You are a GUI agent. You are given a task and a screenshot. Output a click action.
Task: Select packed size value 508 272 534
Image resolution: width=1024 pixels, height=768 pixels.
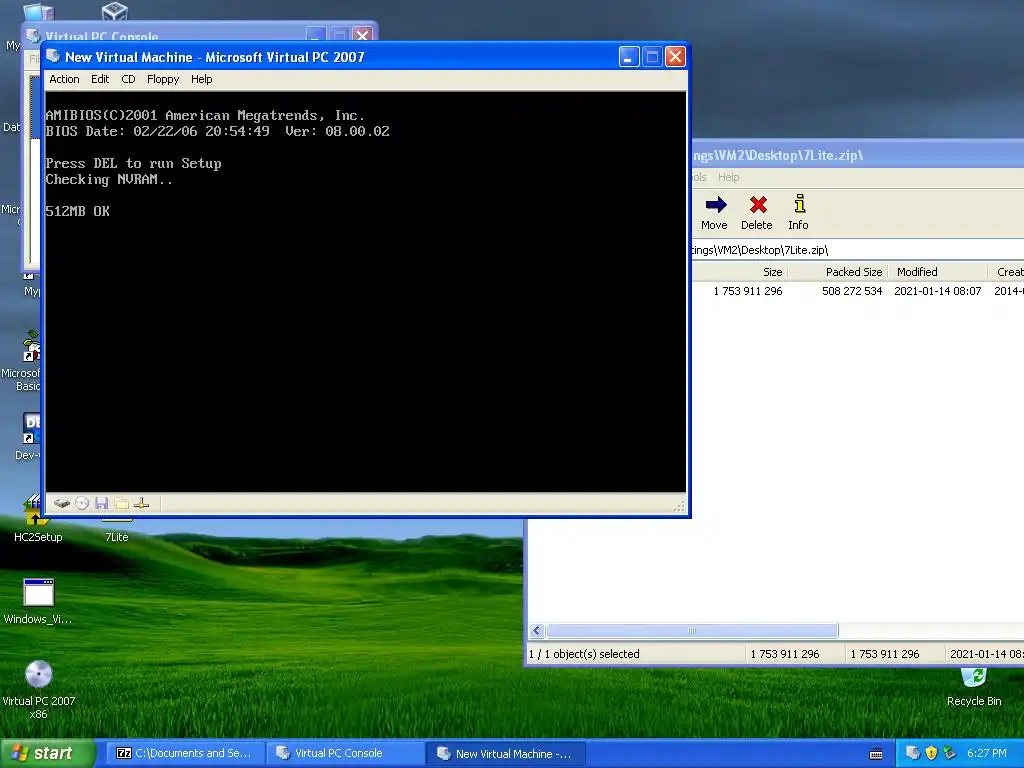pyautogui.click(x=852, y=291)
